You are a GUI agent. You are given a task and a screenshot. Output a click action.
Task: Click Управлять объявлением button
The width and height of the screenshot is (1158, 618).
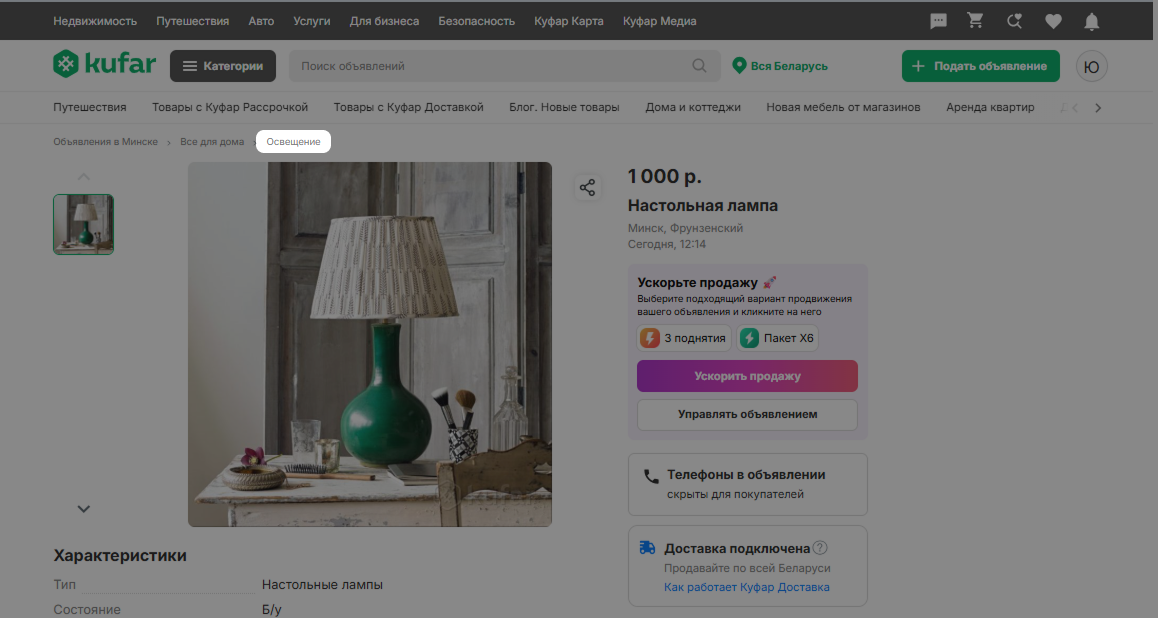pyautogui.click(x=747, y=414)
